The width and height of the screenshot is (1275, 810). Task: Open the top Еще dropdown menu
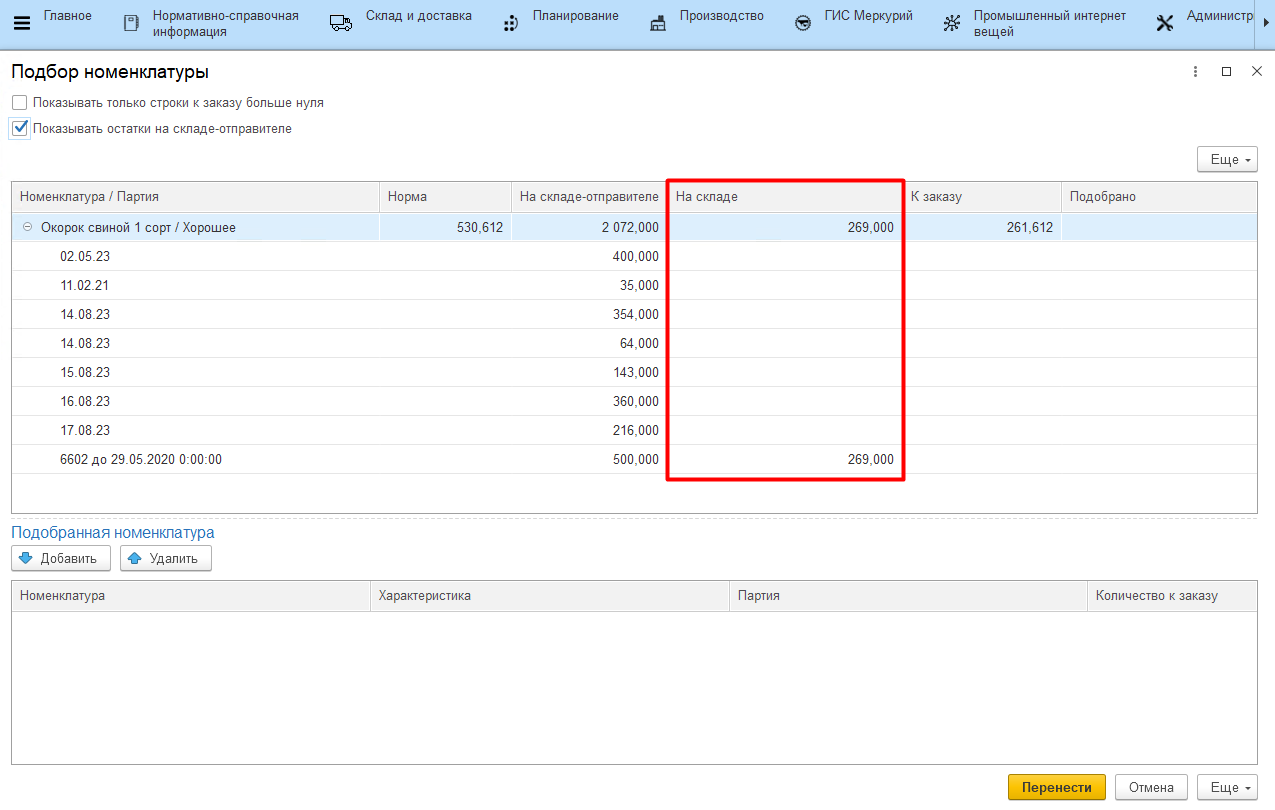(x=1227, y=160)
